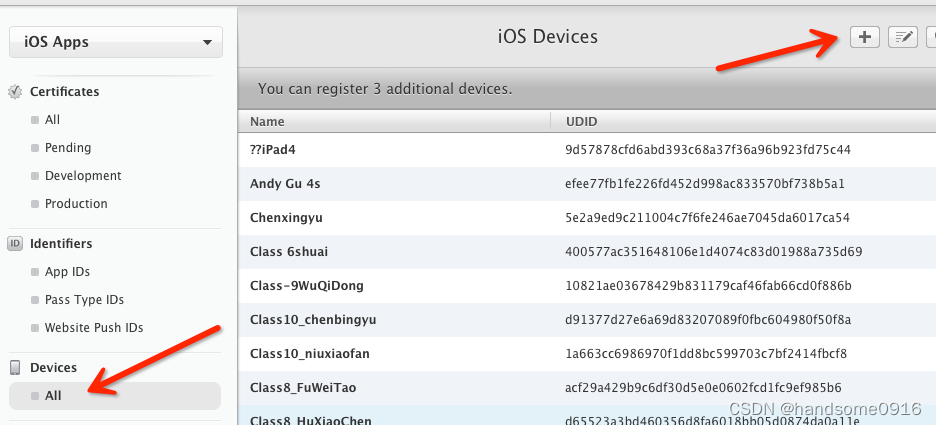
Task: Select All under Devices
Action: point(115,396)
